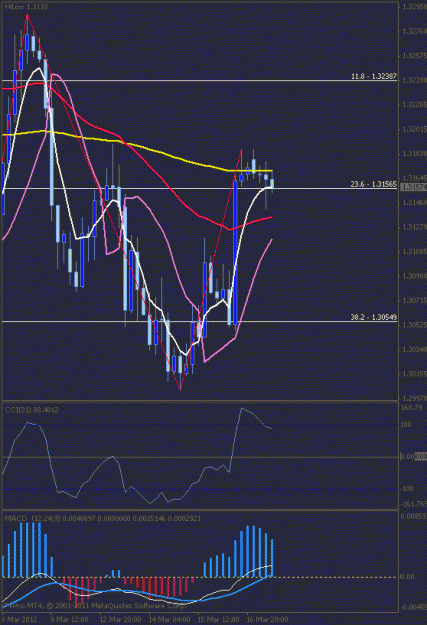Screen dimensions: 427x625
Task: Click price axis value 1.29970
Action: tap(415, 398)
